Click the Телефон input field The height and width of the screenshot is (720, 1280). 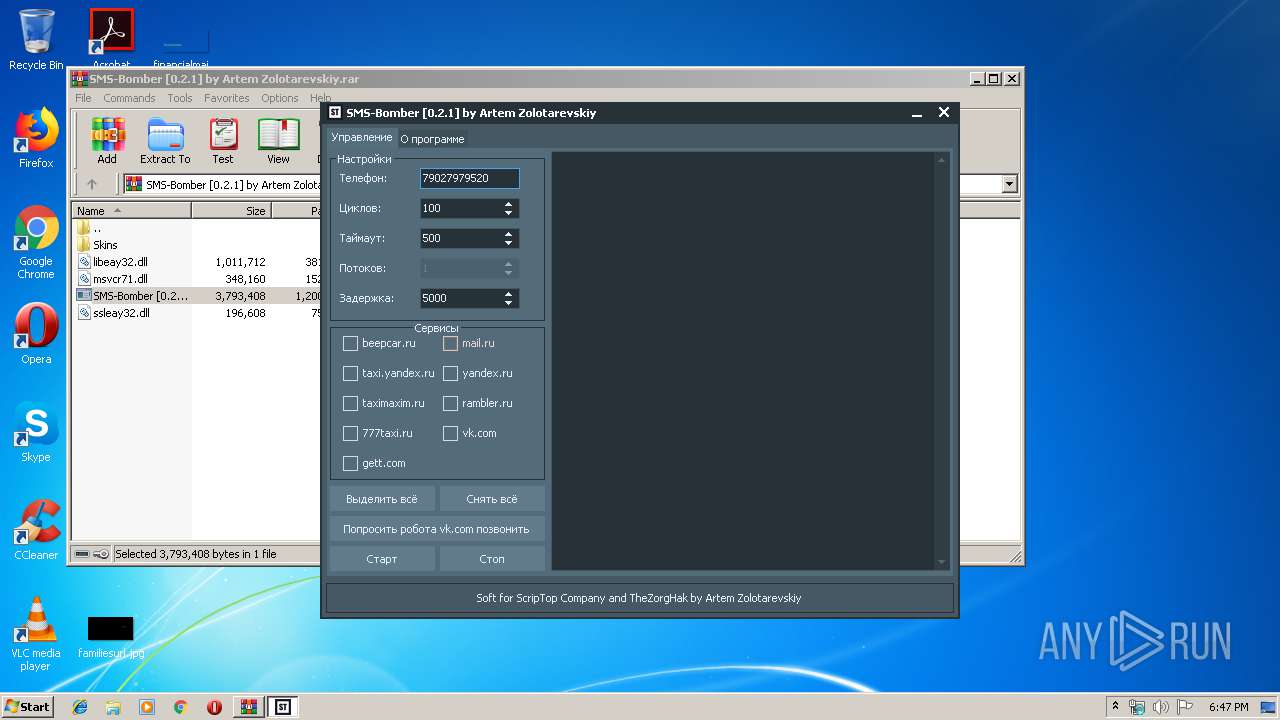coord(469,178)
